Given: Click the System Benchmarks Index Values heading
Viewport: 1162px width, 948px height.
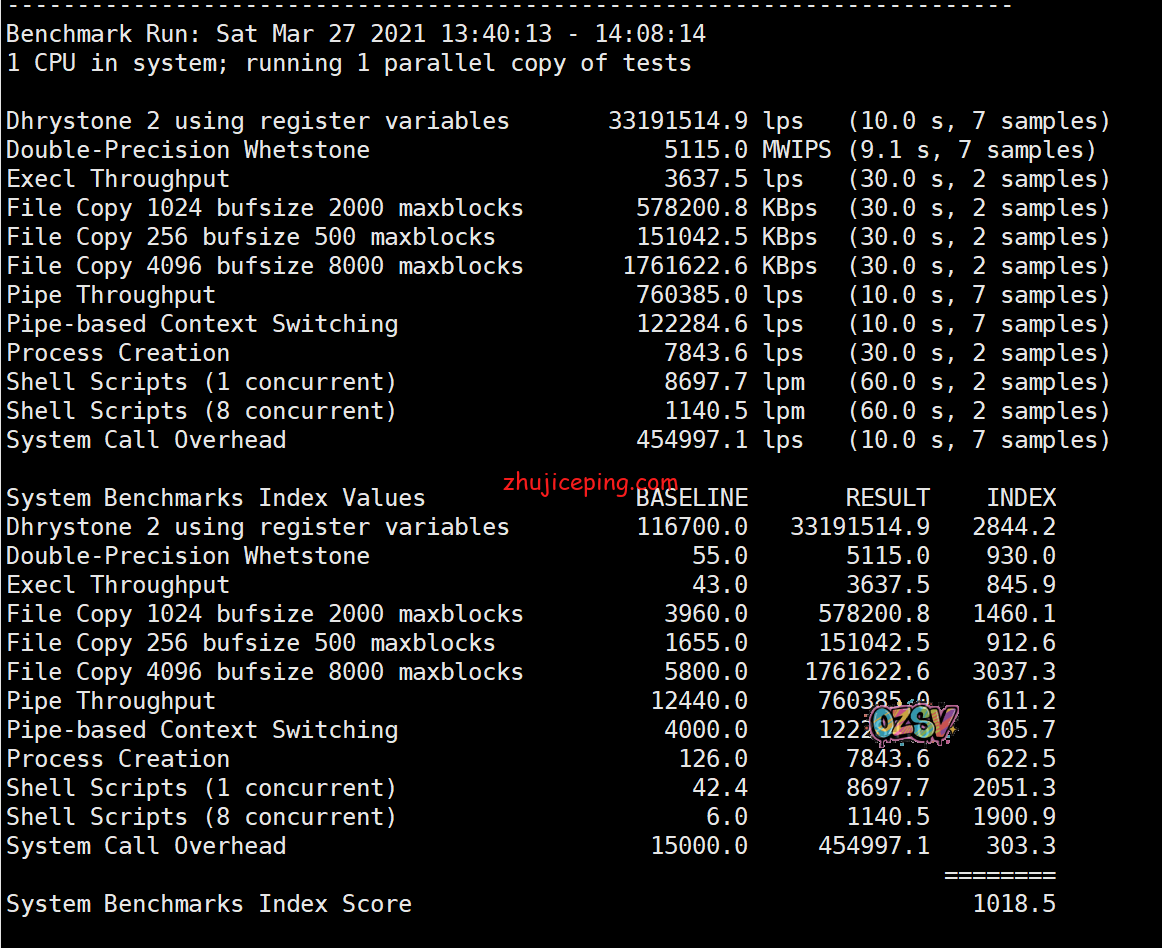Looking at the screenshot, I should pos(215,498).
